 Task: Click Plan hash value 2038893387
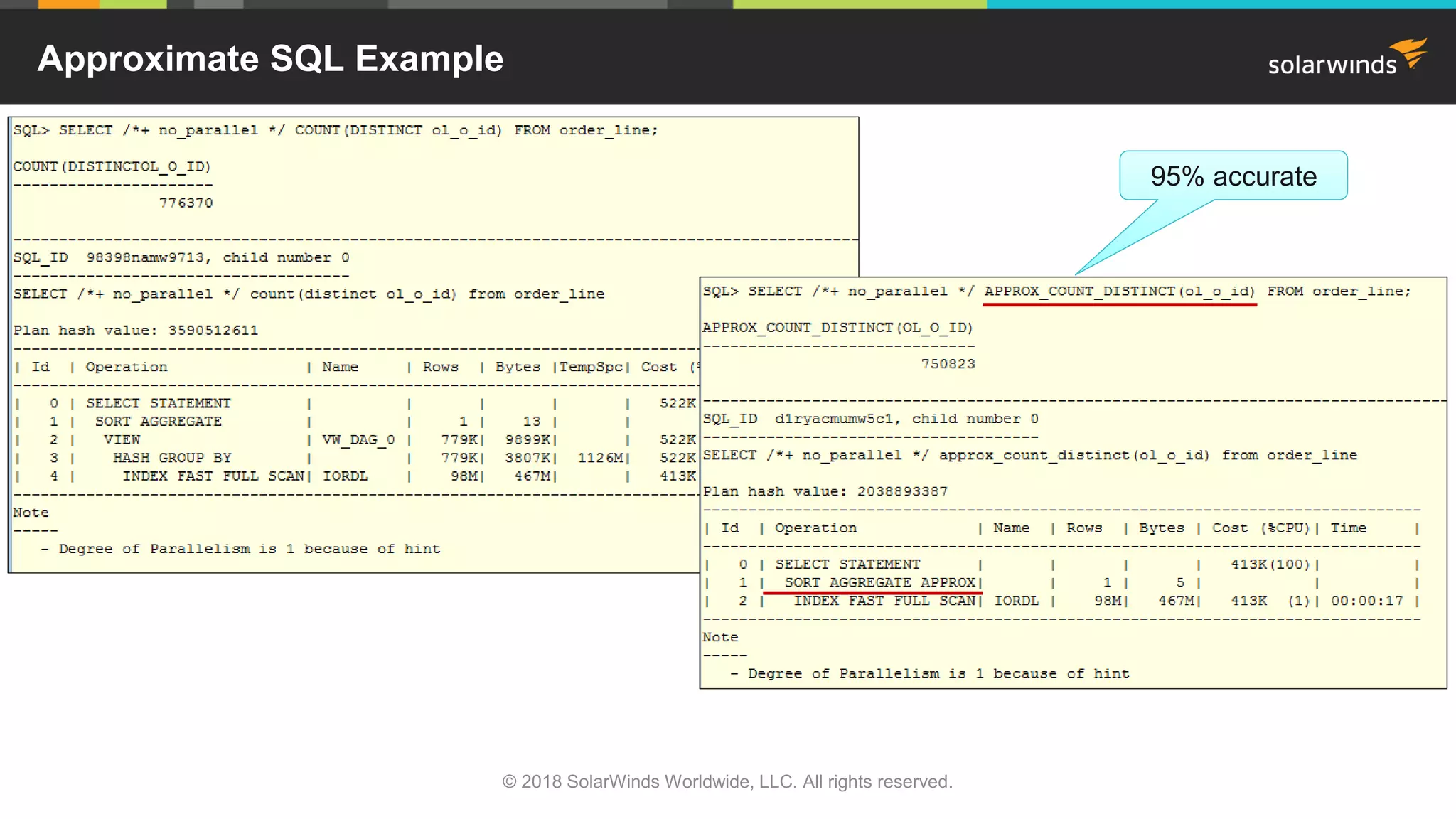[825, 492]
